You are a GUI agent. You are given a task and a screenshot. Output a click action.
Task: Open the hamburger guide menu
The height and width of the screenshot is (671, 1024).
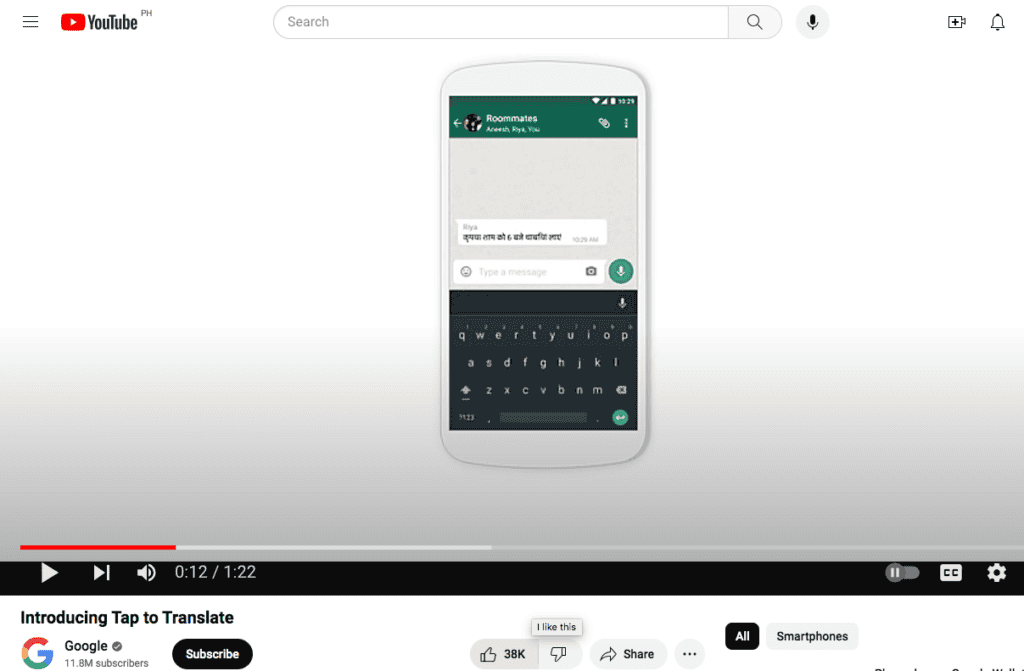30,22
